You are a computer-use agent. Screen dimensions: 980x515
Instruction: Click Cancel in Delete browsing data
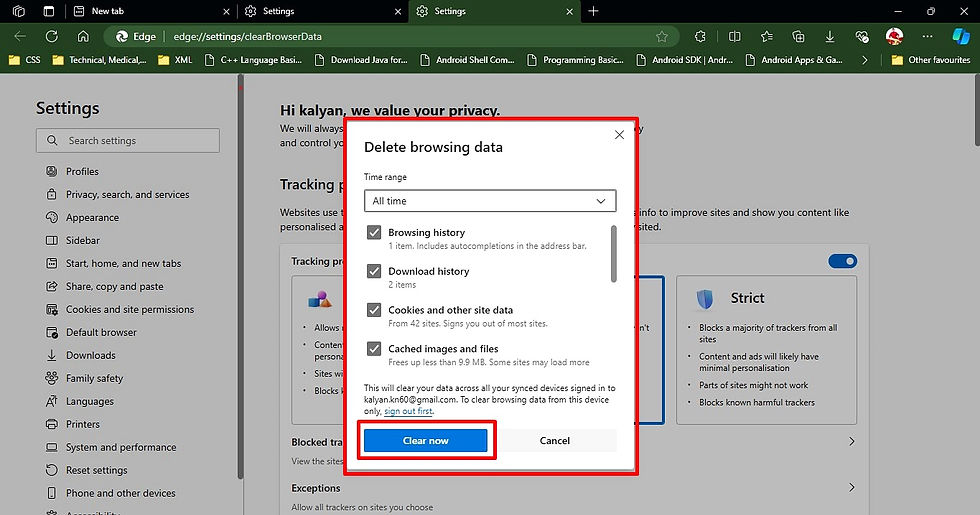click(x=554, y=441)
